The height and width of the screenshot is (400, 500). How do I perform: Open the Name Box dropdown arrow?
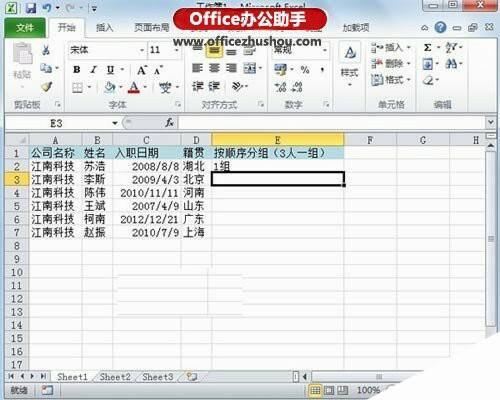pos(115,123)
